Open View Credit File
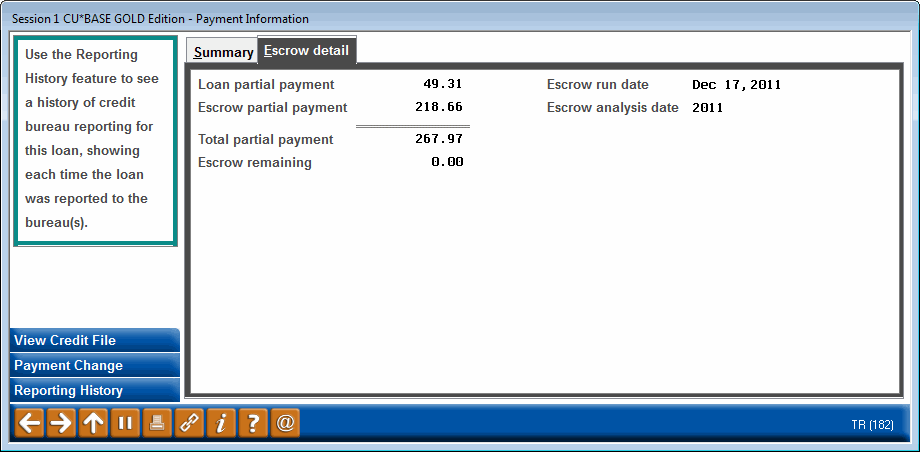 [x=94, y=340]
